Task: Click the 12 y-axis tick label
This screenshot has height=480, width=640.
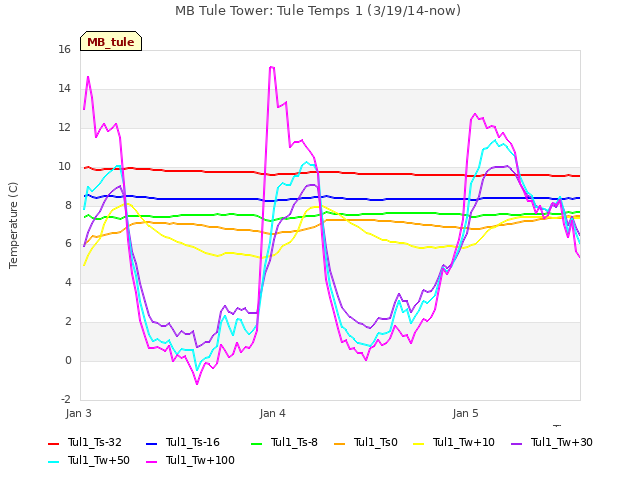Action: (64, 128)
